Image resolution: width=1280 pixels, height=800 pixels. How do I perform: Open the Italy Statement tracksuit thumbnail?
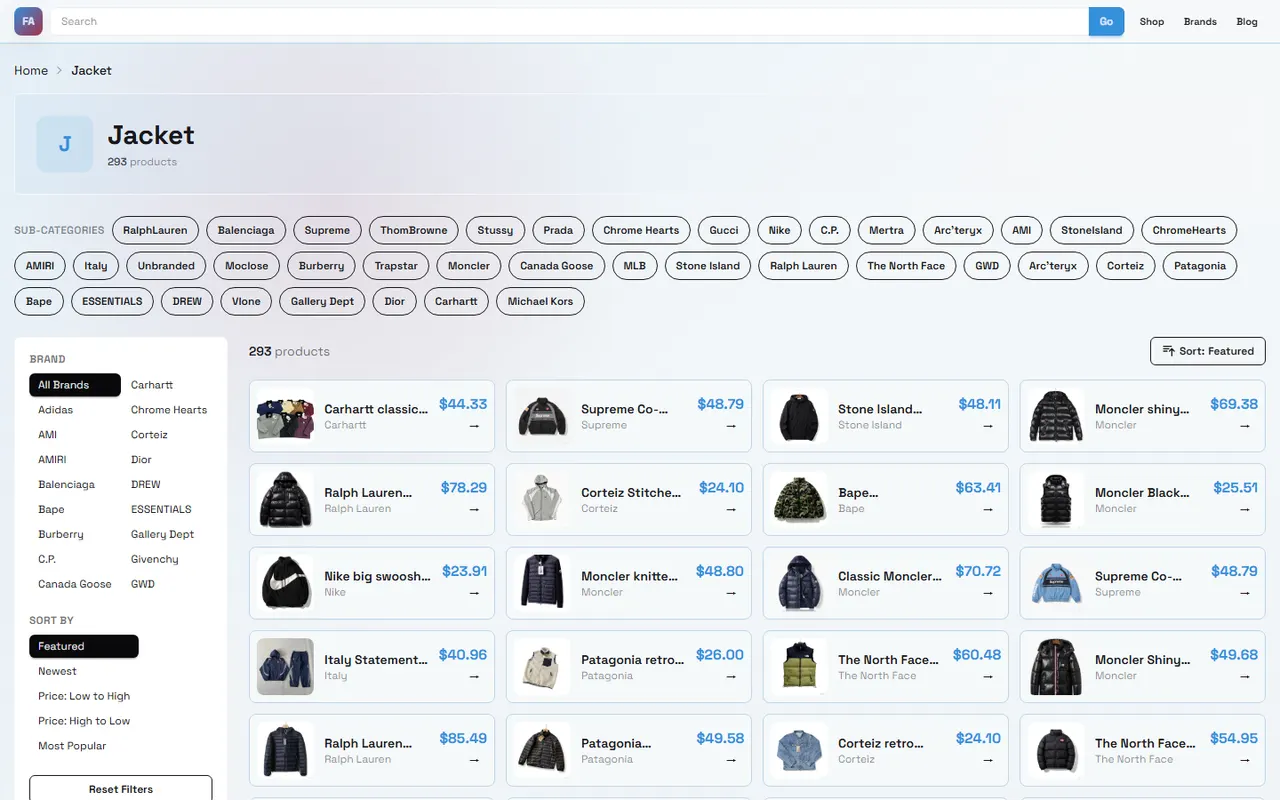(x=285, y=667)
